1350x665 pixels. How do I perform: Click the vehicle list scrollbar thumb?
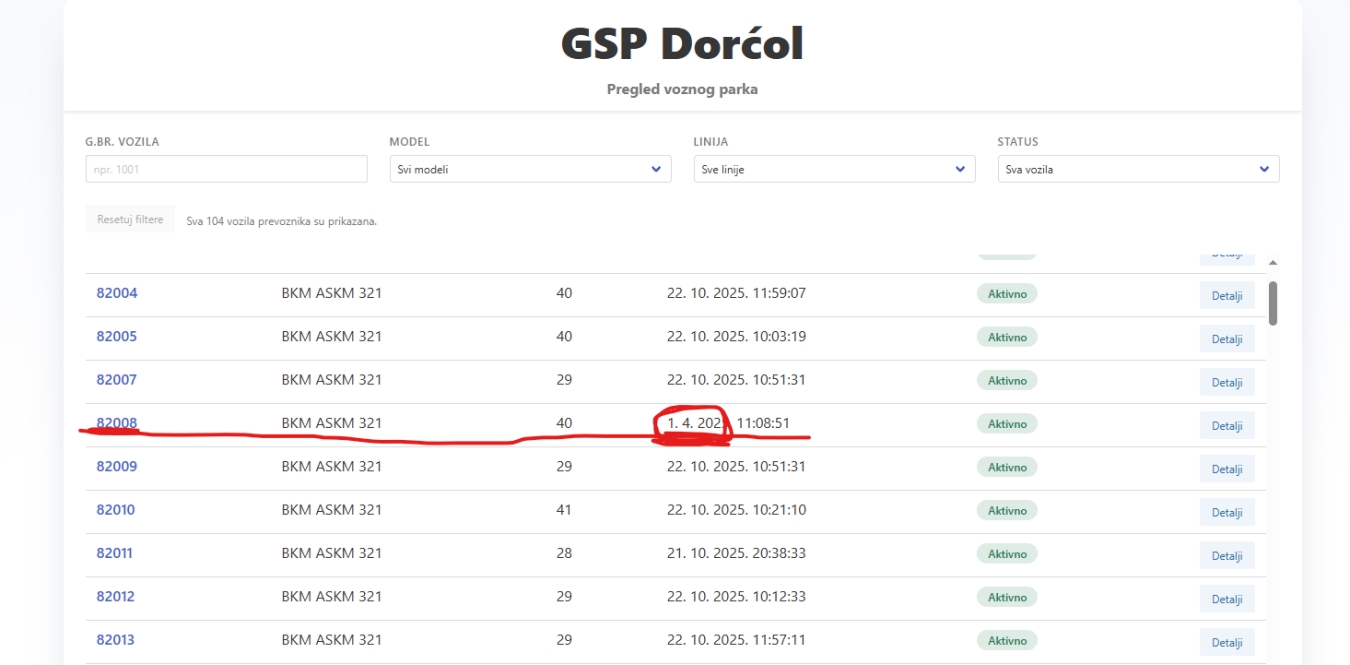click(1273, 302)
